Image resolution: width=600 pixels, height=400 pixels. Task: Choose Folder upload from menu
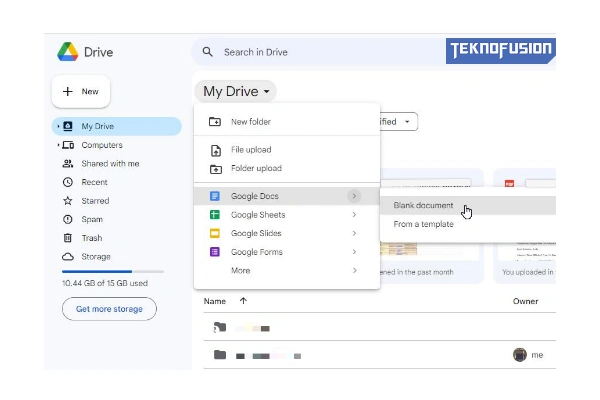click(x=287, y=168)
